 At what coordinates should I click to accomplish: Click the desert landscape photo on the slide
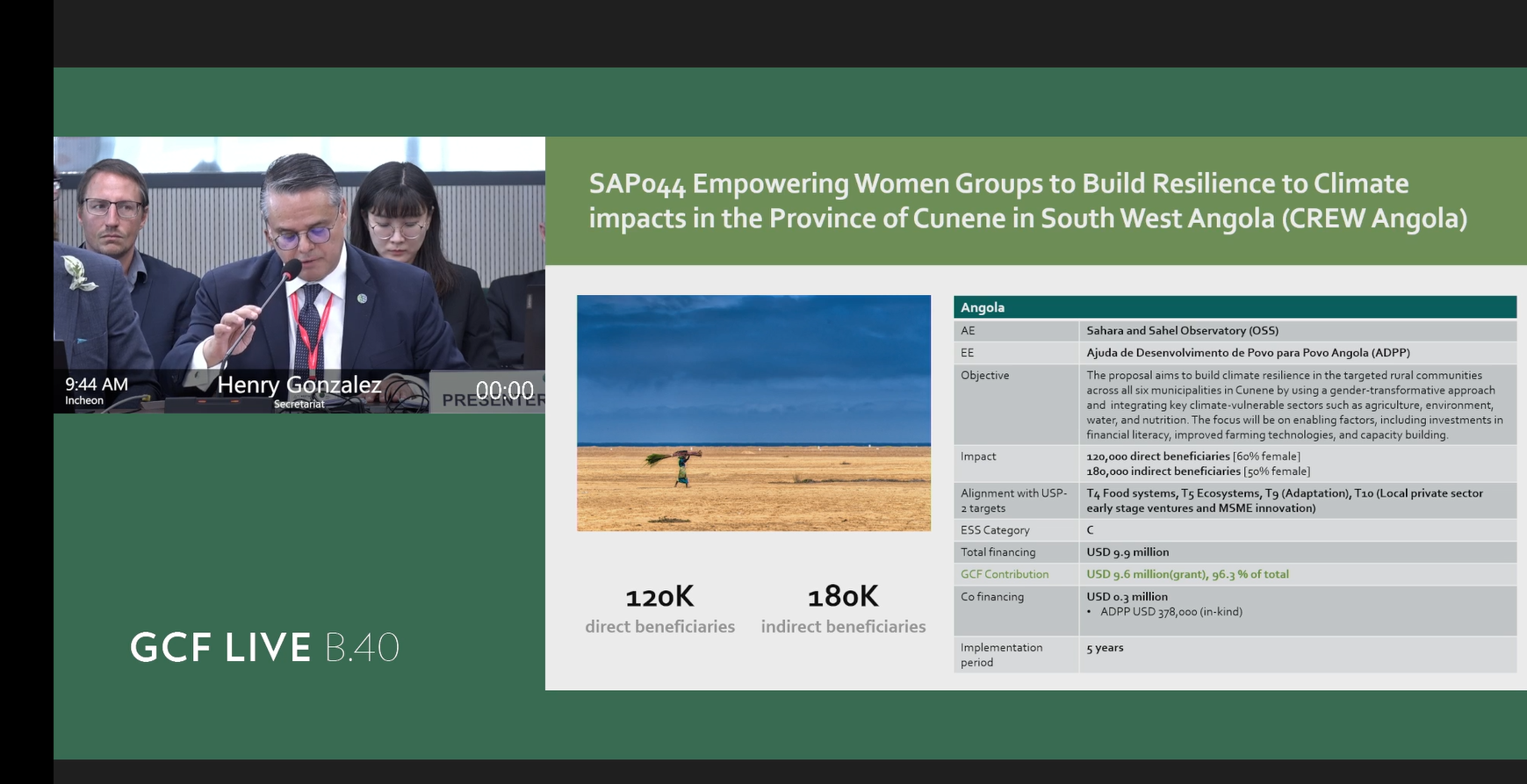click(x=753, y=413)
